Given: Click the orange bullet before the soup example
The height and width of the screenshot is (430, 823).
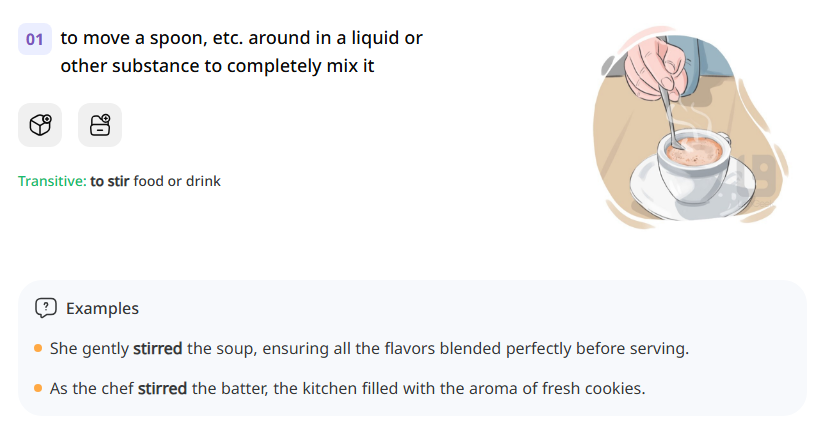Looking at the screenshot, I should (38, 349).
